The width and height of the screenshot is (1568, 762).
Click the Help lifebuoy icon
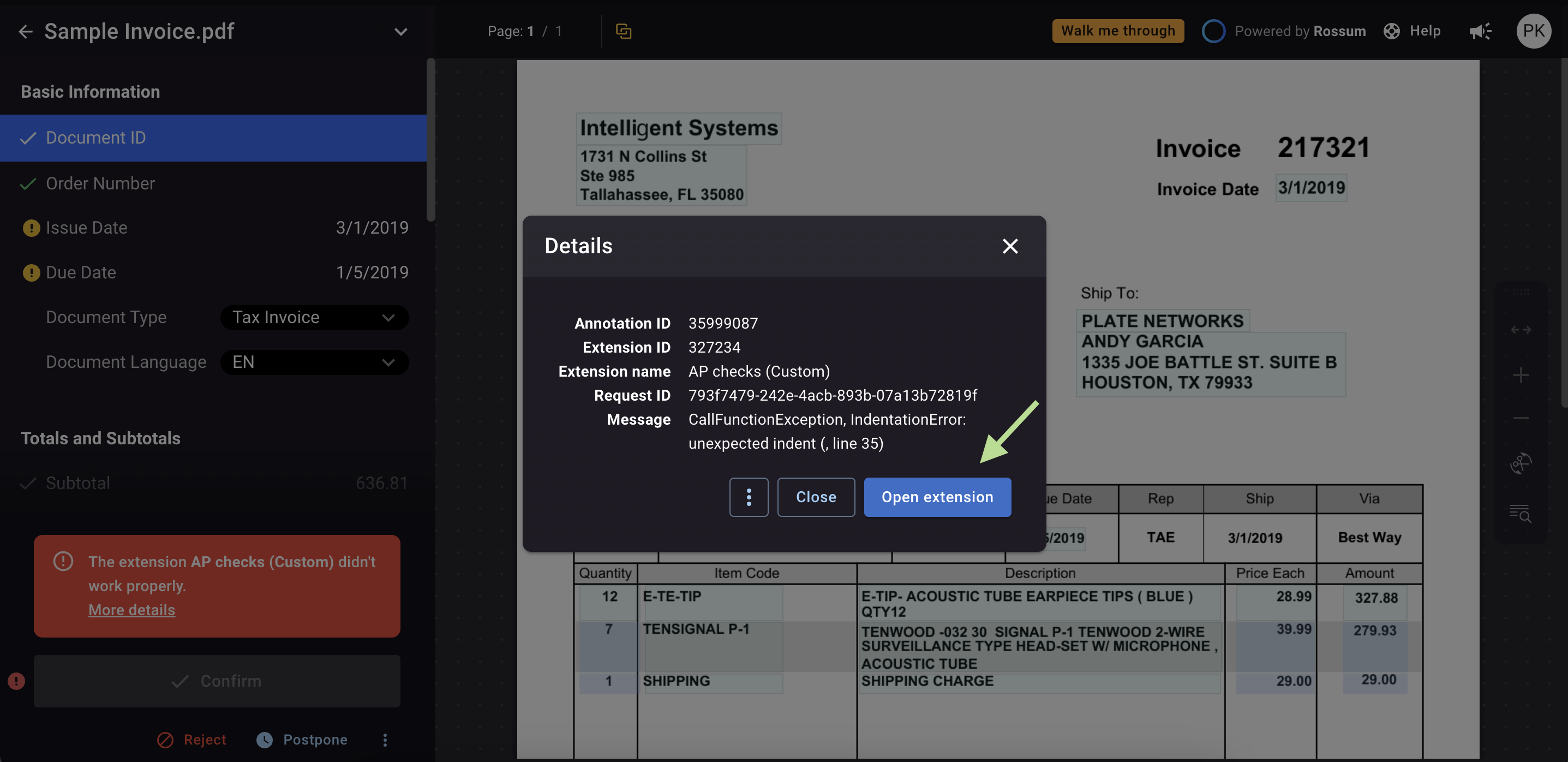(1392, 31)
